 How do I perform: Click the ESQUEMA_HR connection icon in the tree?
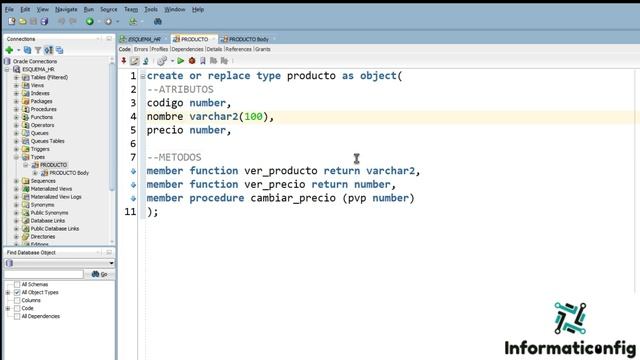[x=17, y=69]
